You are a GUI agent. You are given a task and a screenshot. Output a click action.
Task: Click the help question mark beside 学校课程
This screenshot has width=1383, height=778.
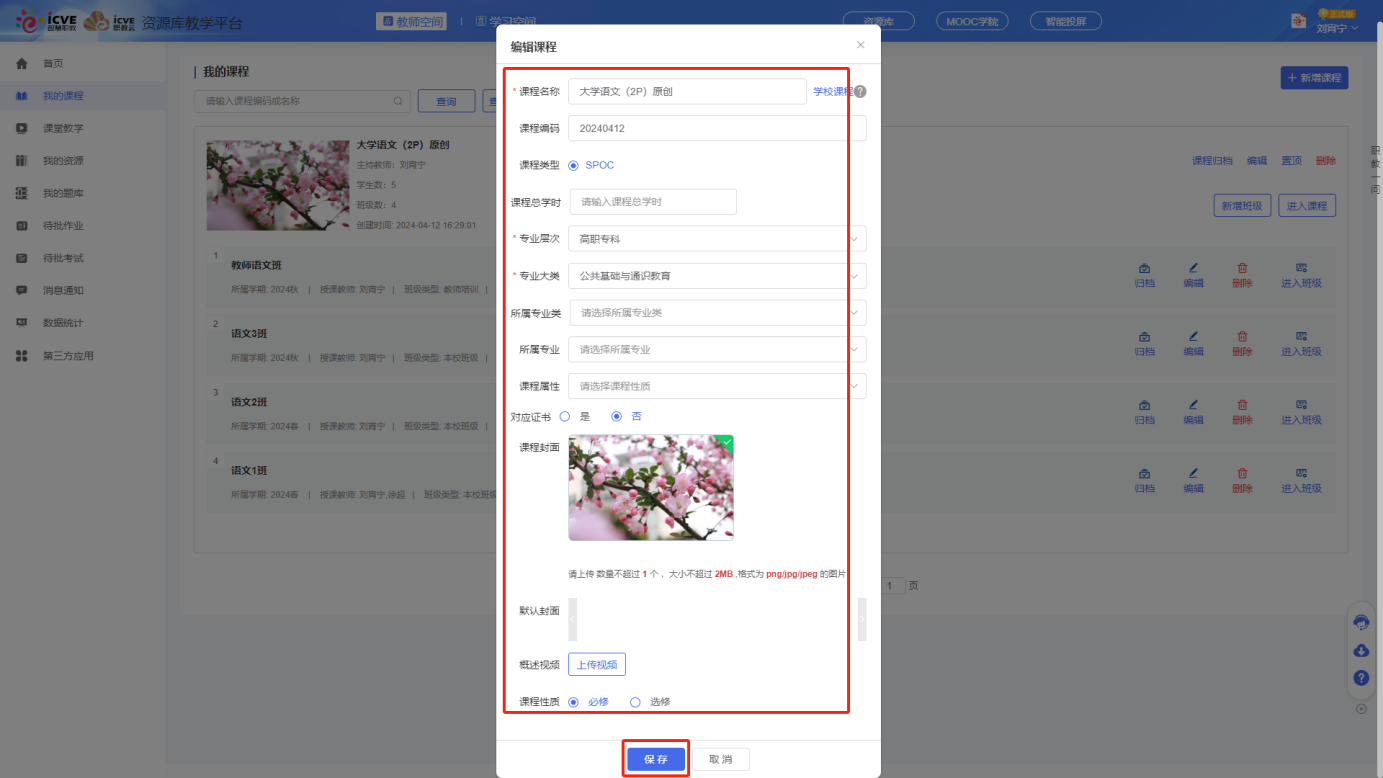click(860, 92)
